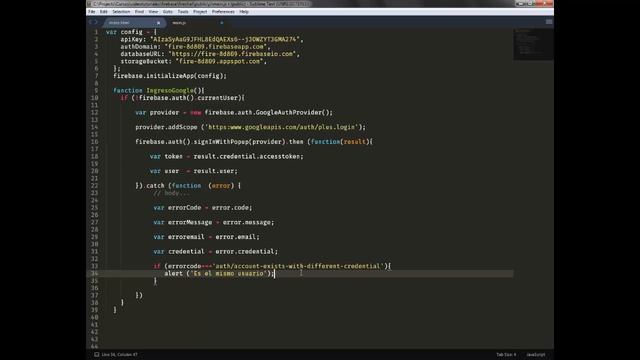Click the var config declaration line
This screenshot has width=640, height=360.
pyautogui.click(x=131, y=32)
